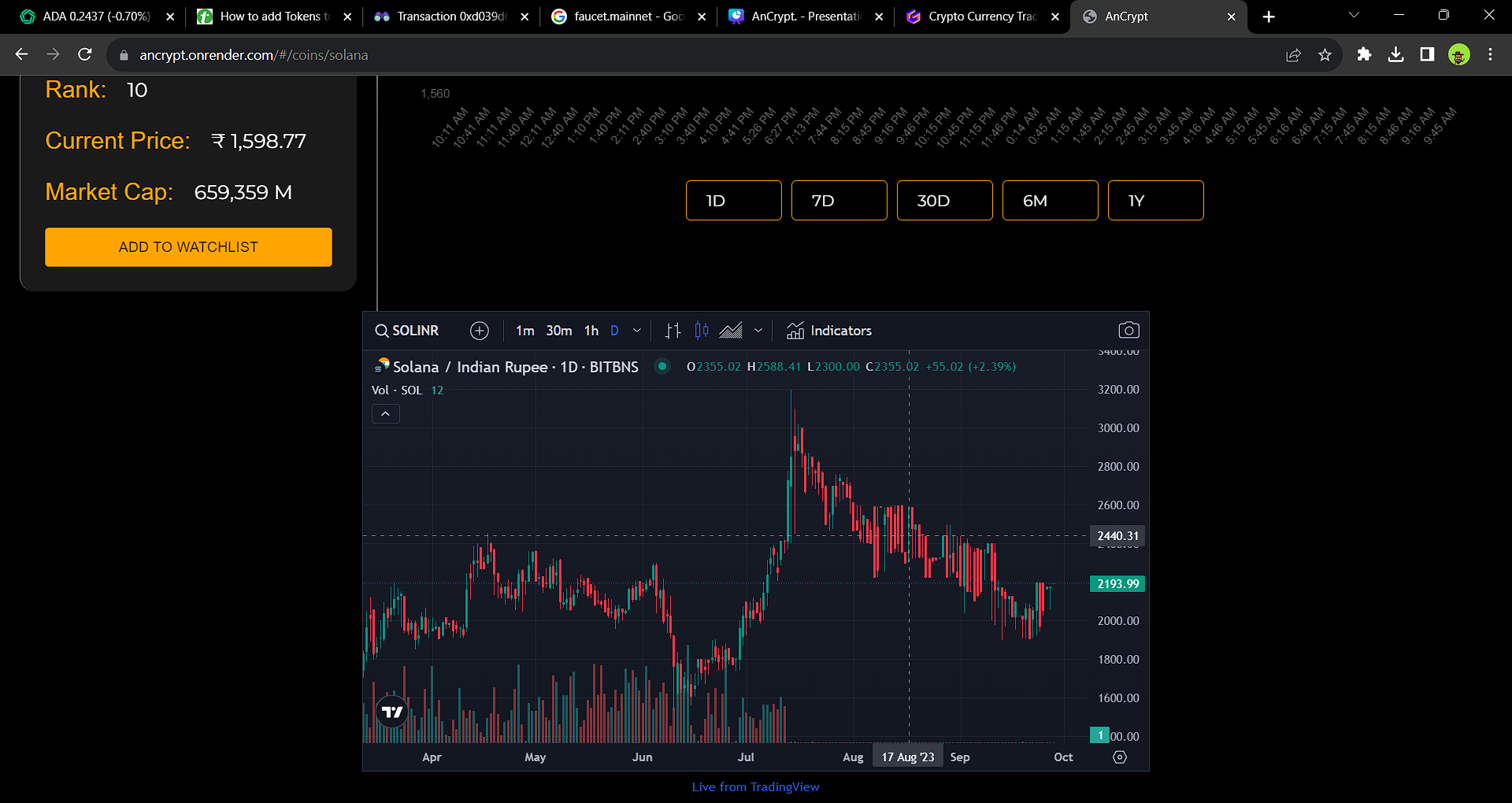This screenshot has width=1512, height=803.
Task: Select the 30m chart interval
Action: coord(559,331)
